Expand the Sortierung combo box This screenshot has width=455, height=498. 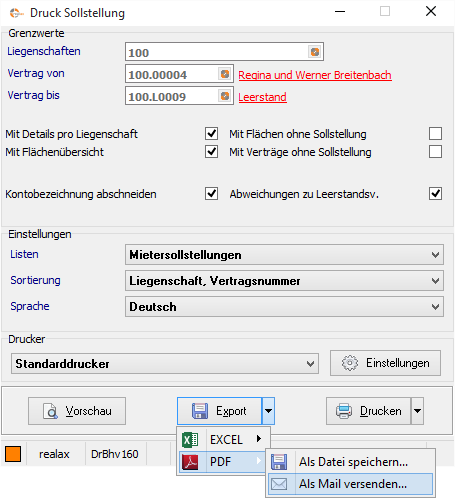284,281
